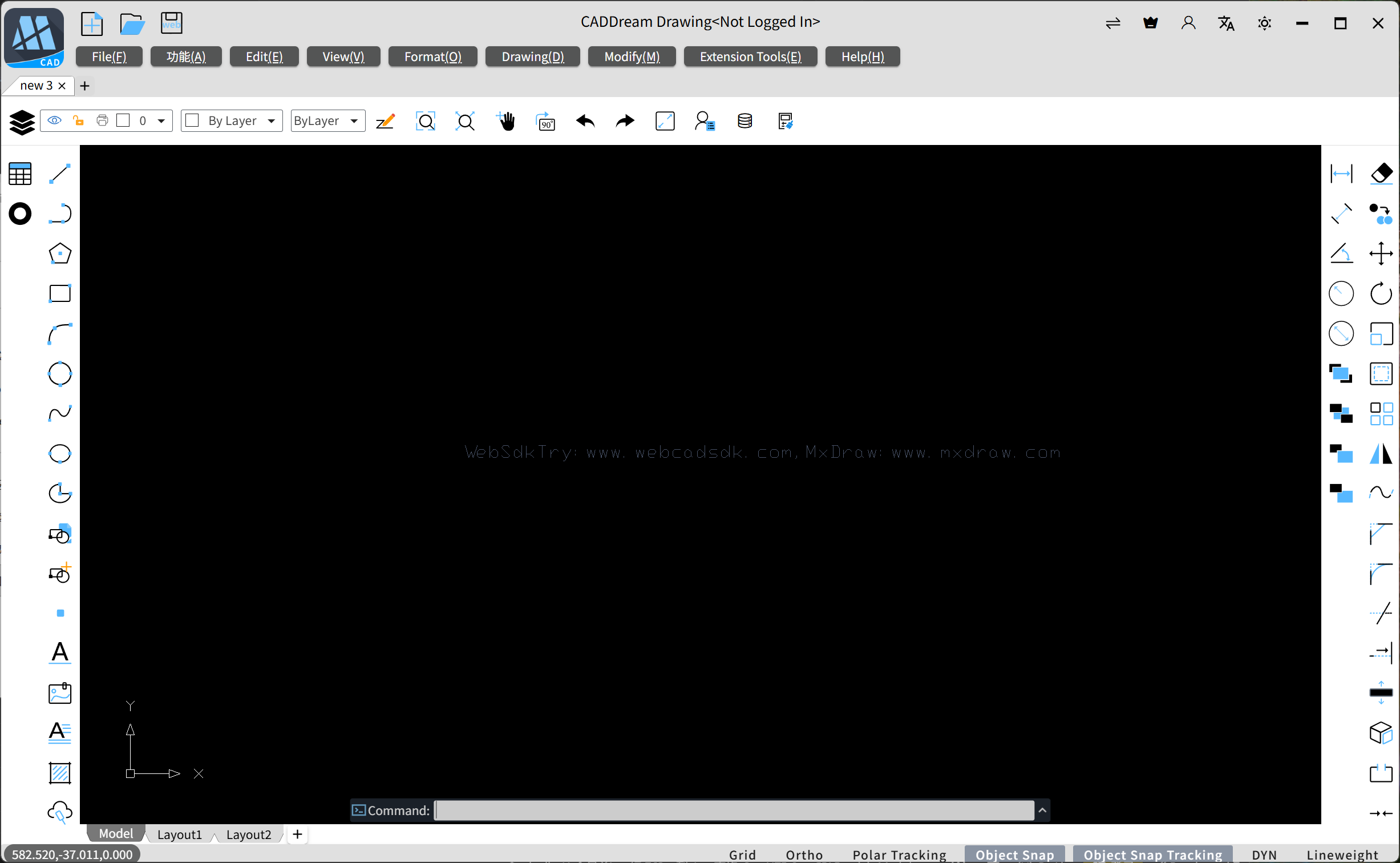Viewport: 1400px width, 863px height.
Task: Open the language translation menu
Action: pos(1227,23)
